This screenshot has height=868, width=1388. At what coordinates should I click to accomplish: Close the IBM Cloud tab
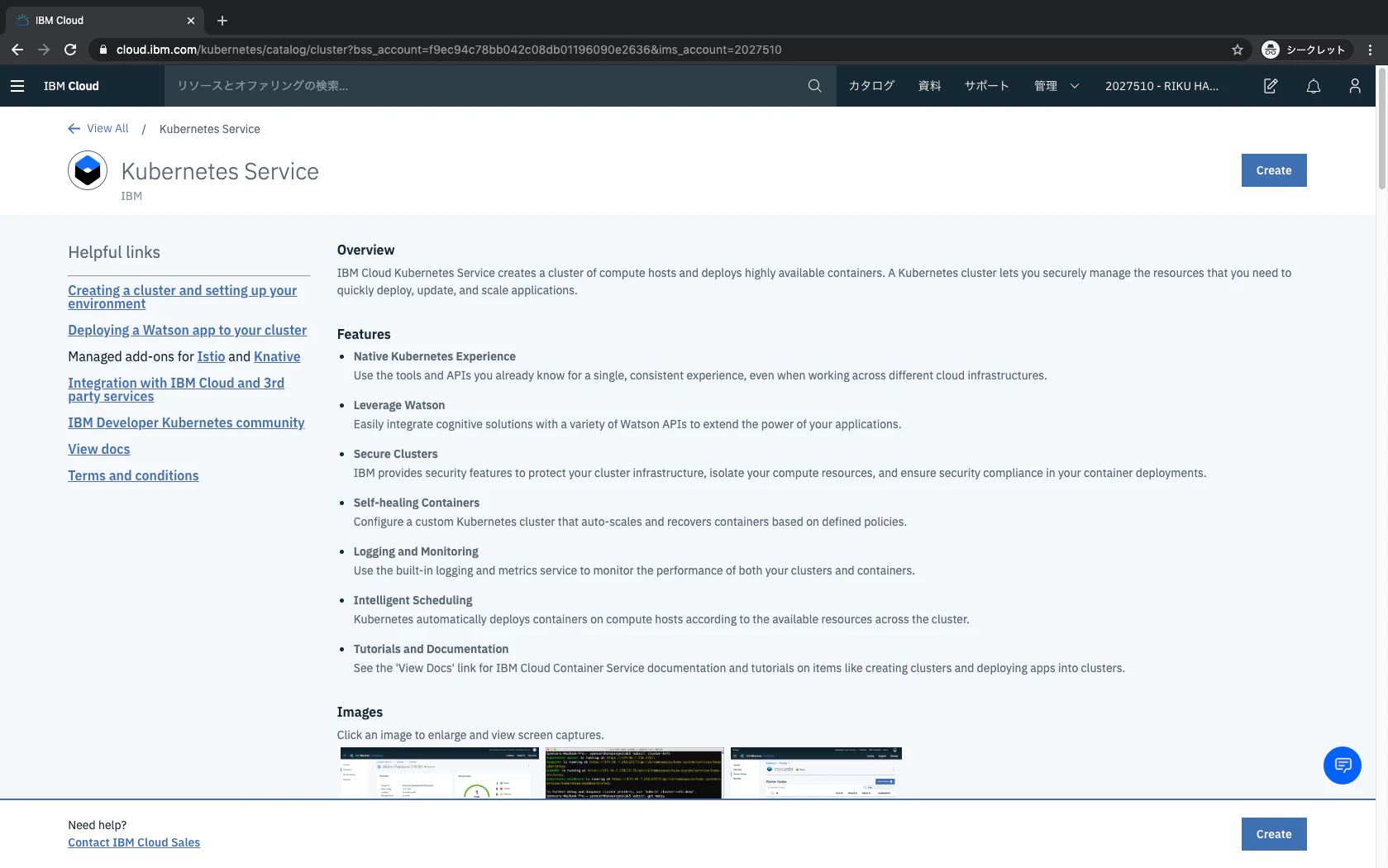[x=191, y=21]
